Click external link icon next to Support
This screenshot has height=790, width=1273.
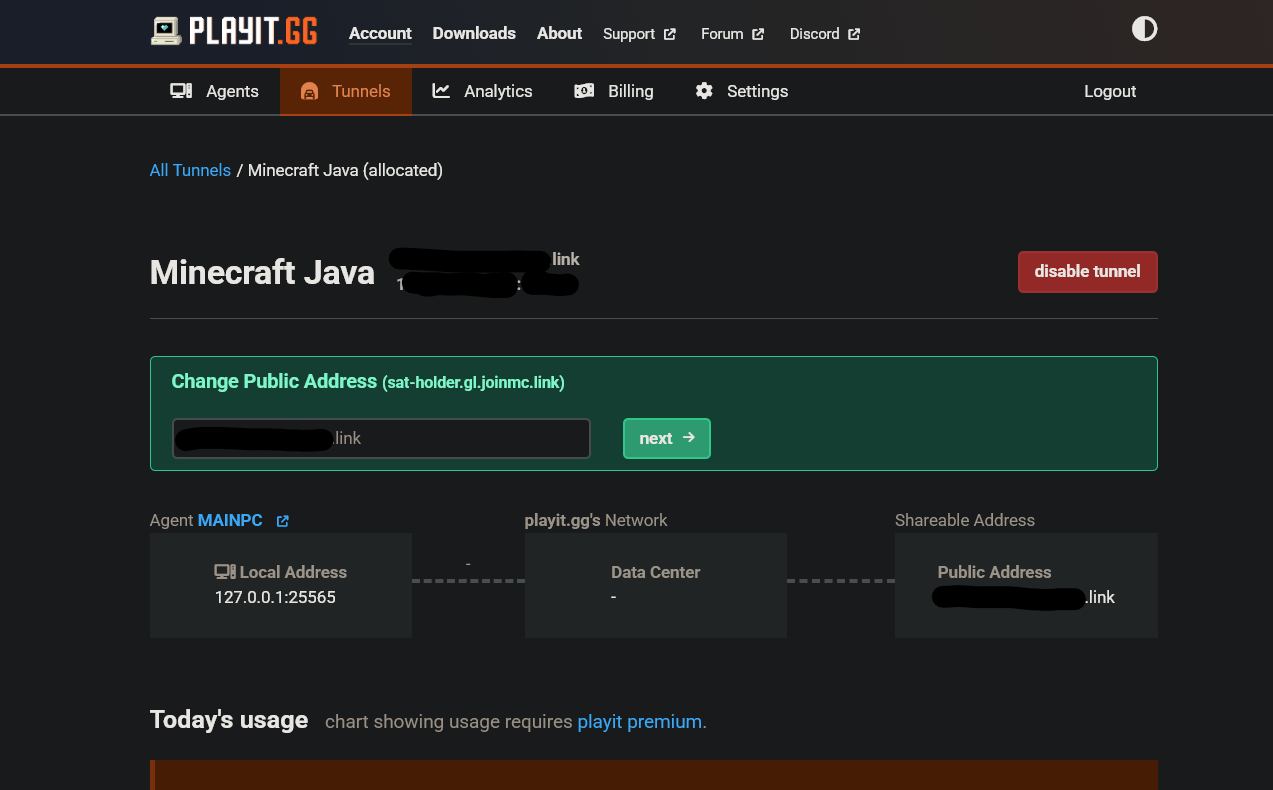click(x=670, y=34)
